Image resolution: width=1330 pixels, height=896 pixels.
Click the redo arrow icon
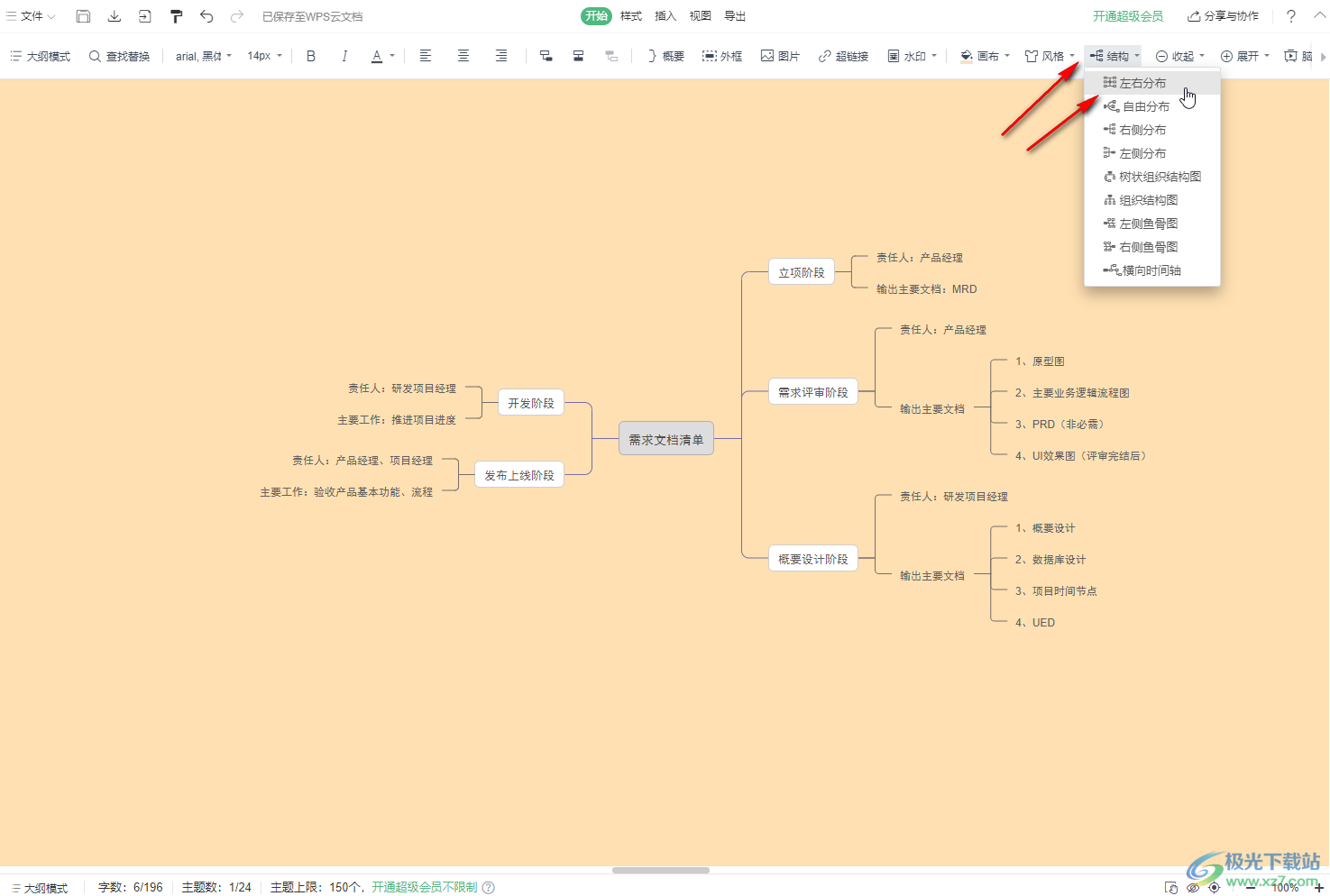pyautogui.click(x=237, y=16)
